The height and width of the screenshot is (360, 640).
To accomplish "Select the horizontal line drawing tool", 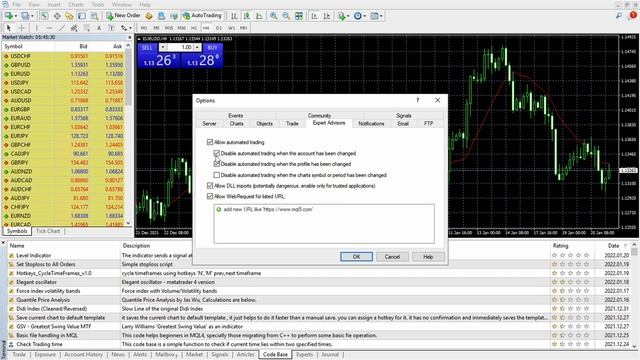I will 49,28.
